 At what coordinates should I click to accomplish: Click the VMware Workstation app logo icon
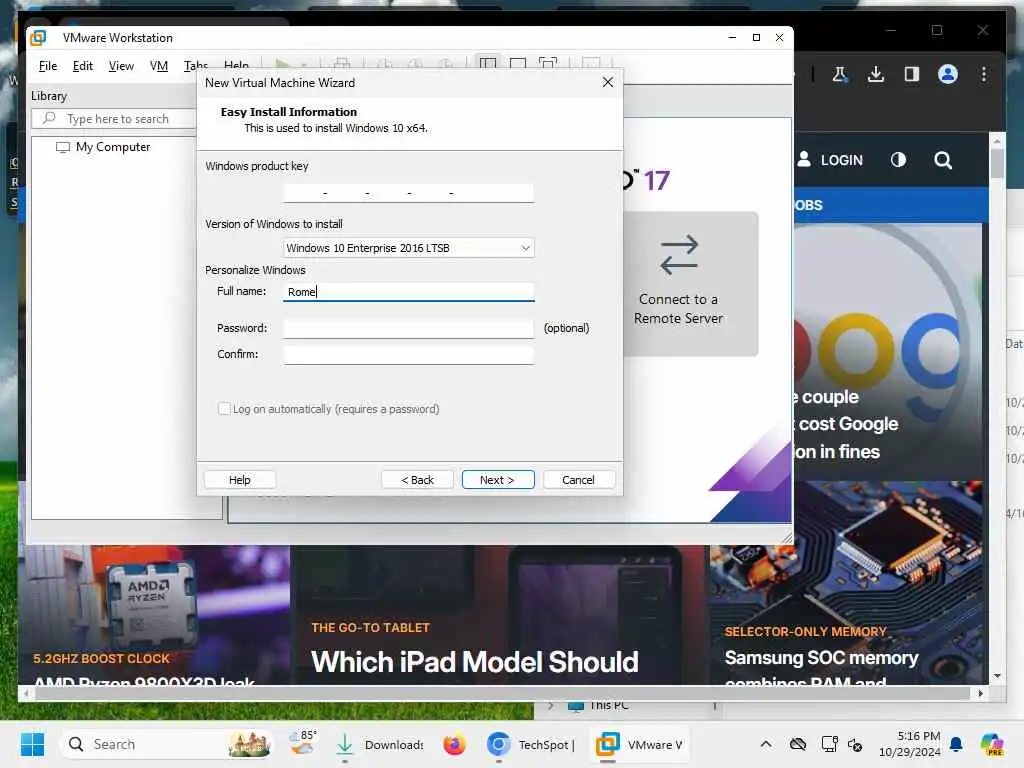(x=39, y=38)
